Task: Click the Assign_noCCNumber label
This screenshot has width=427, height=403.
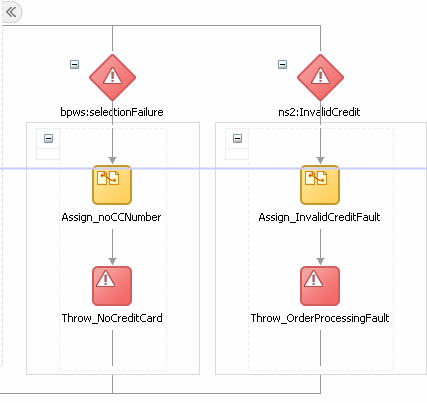Action: 111,217
